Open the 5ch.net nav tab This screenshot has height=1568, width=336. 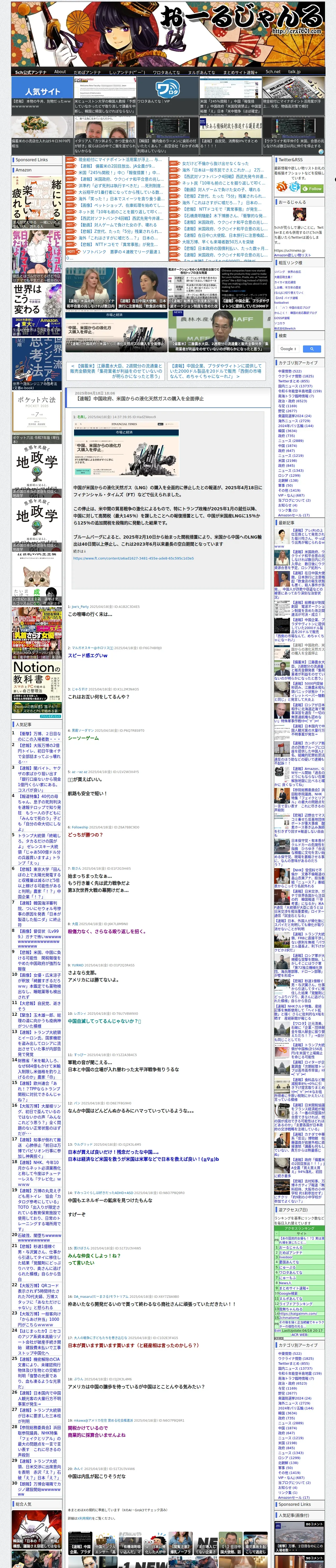(273, 72)
